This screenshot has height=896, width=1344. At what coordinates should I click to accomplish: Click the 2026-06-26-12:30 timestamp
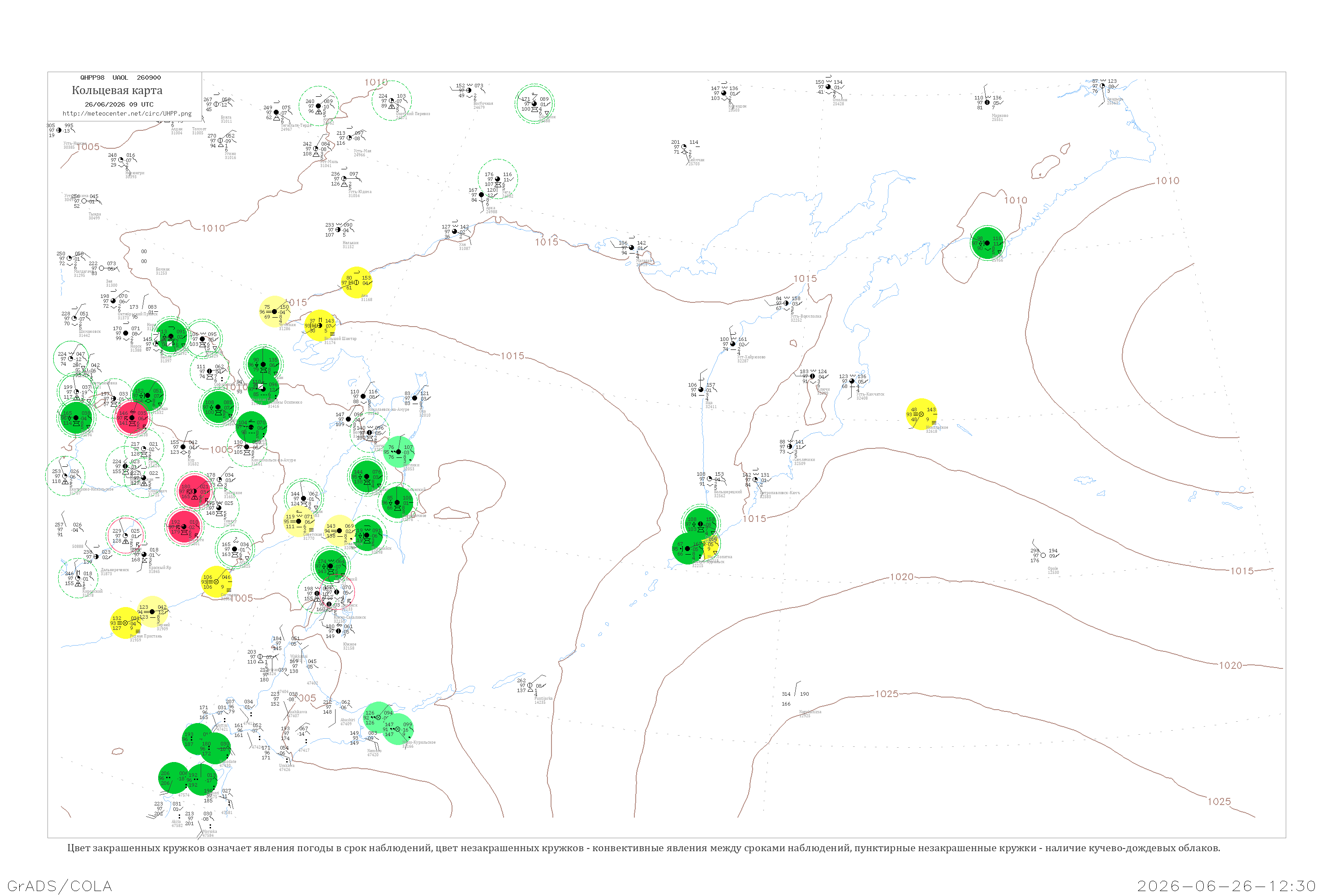(x=1226, y=886)
